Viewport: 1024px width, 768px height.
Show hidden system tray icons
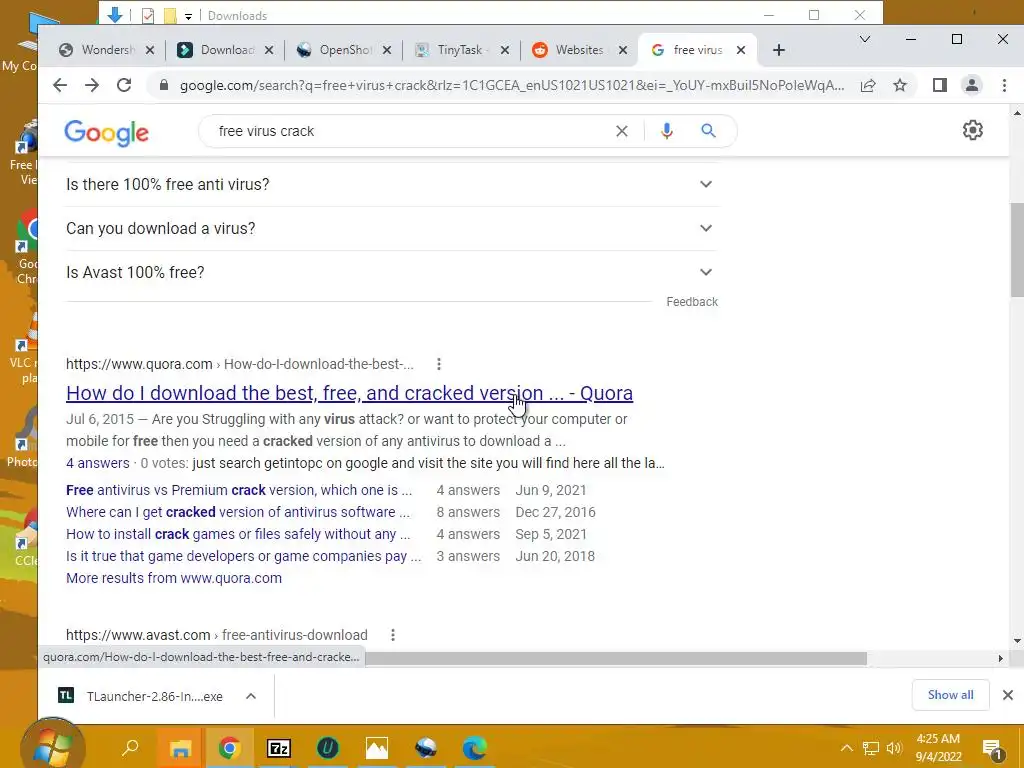pyautogui.click(x=846, y=748)
